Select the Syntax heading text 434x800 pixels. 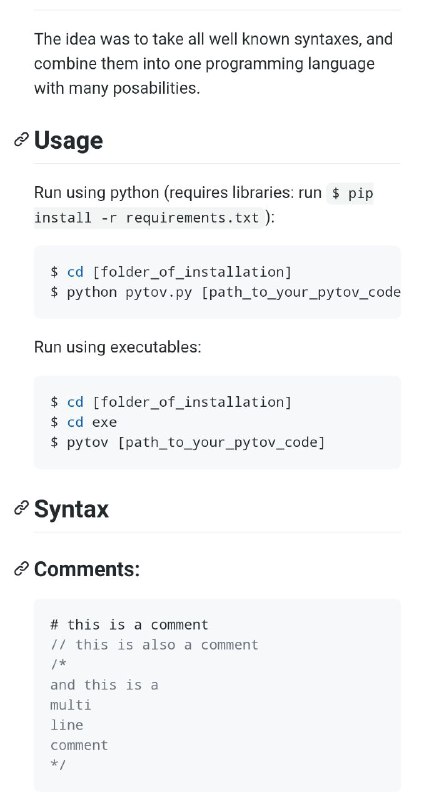pyautogui.click(x=71, y=509)
